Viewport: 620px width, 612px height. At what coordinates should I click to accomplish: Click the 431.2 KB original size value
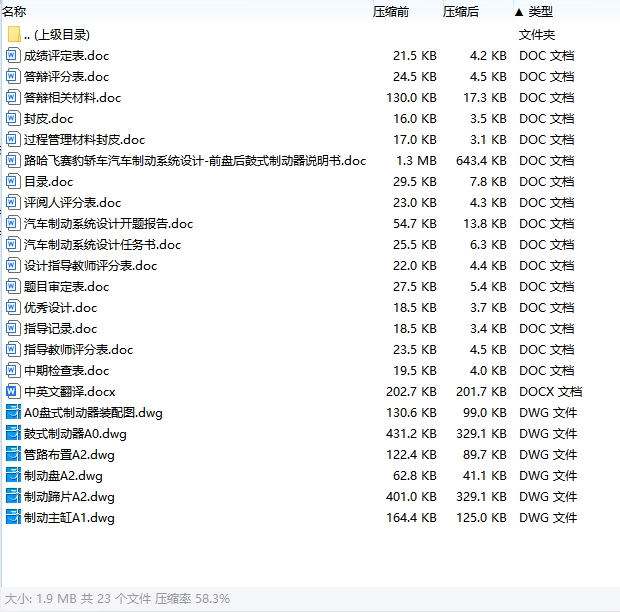coord(411,433)
